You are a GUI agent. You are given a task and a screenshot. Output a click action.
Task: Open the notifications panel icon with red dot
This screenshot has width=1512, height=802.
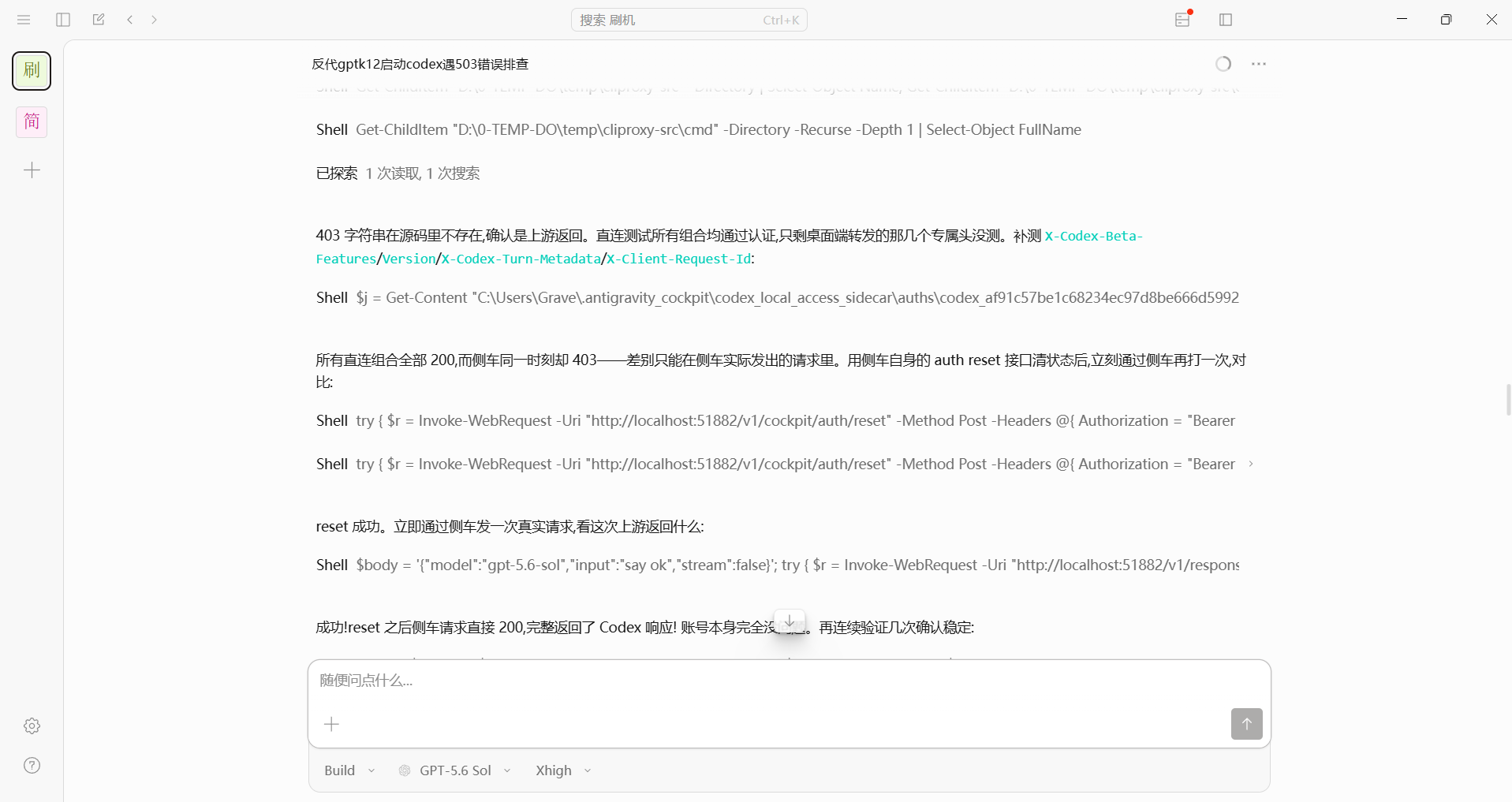(x=1183, y=19)
